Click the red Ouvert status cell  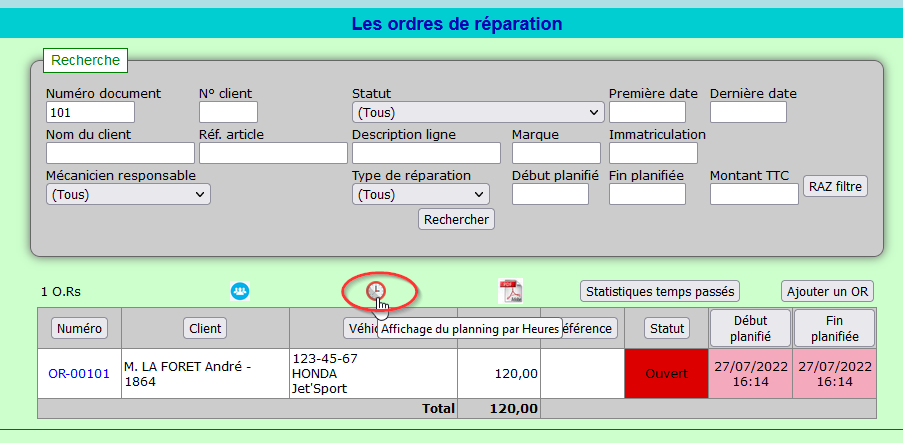pos(667,373)
